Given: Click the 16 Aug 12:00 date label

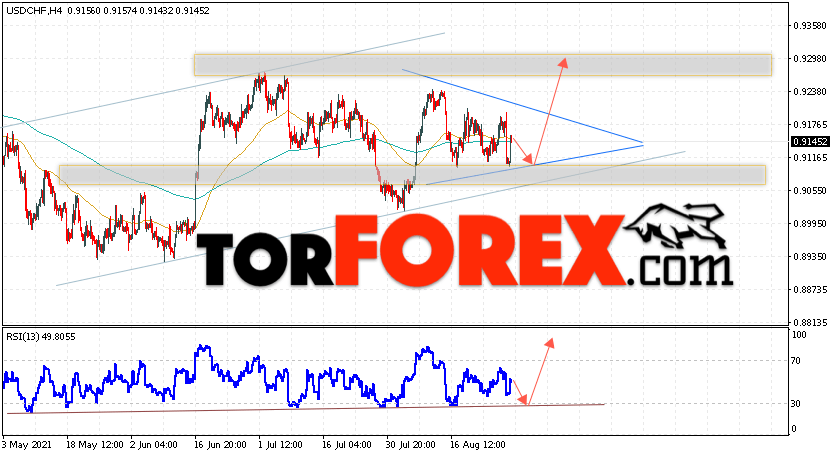Looking at the screenshot, I should [x=477, y=444].
